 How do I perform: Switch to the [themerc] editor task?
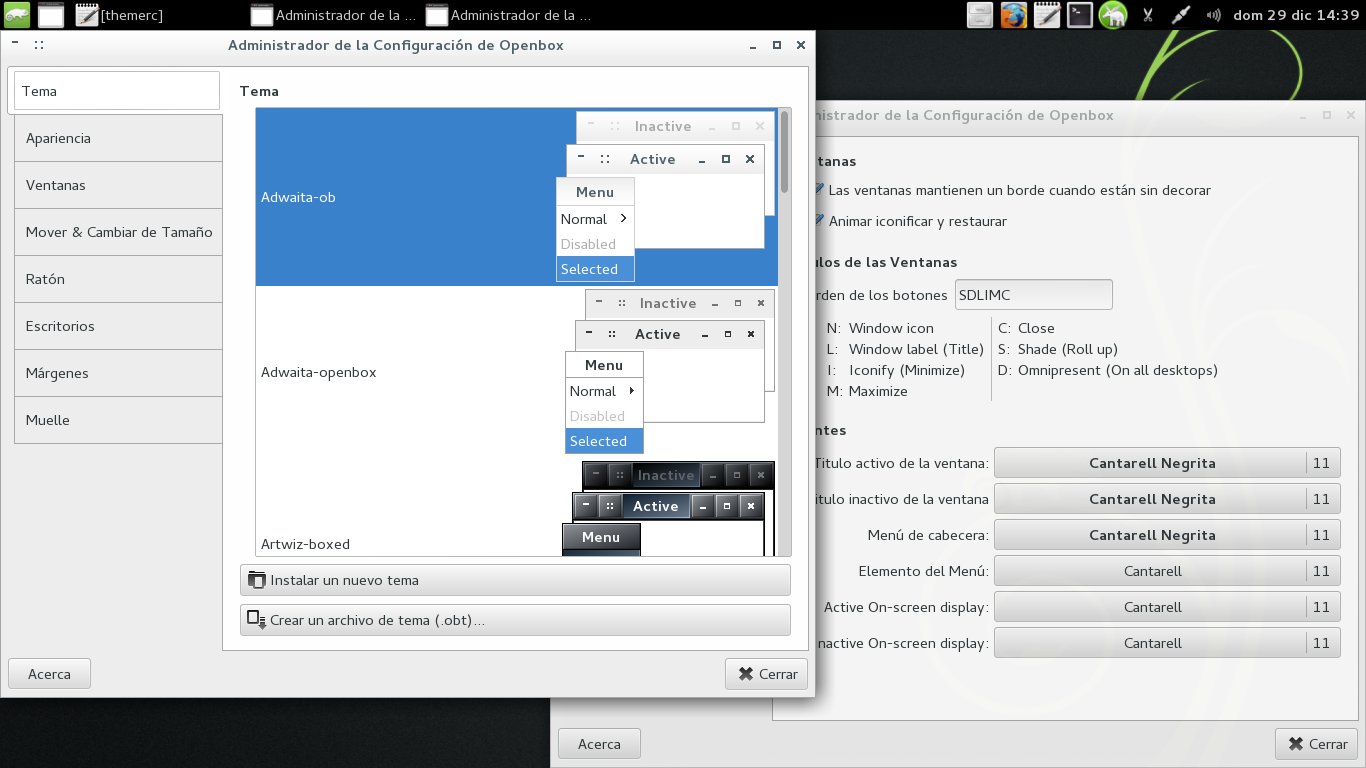(x=120, y=15)
